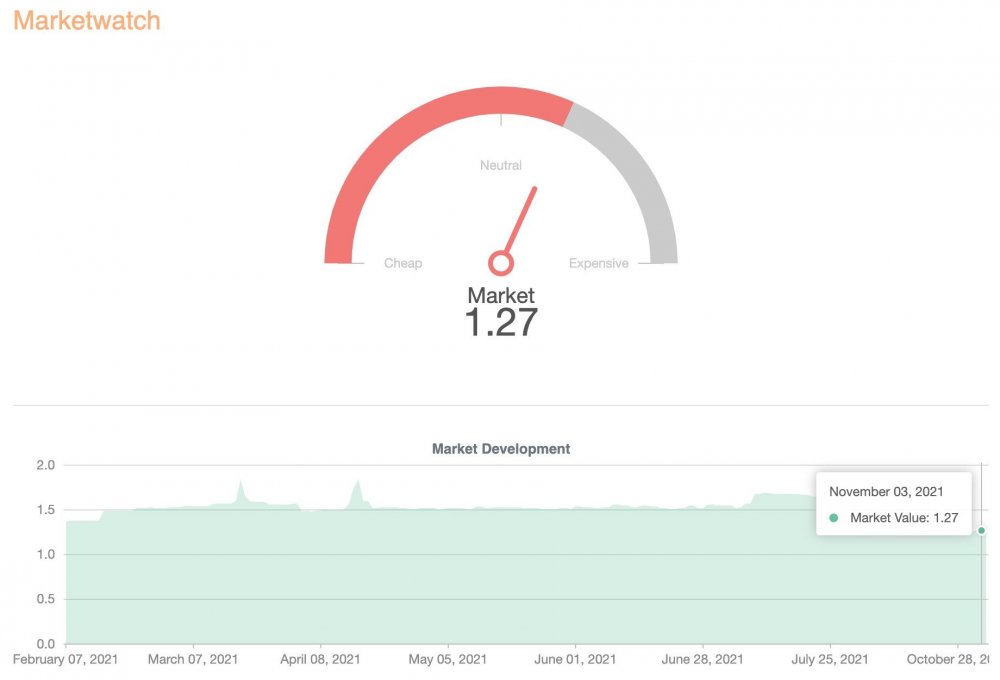Click the green data point marker on chart
The width and height of the screenshot is (1000, 680).
pyautogui.click(x=982, y=530)
